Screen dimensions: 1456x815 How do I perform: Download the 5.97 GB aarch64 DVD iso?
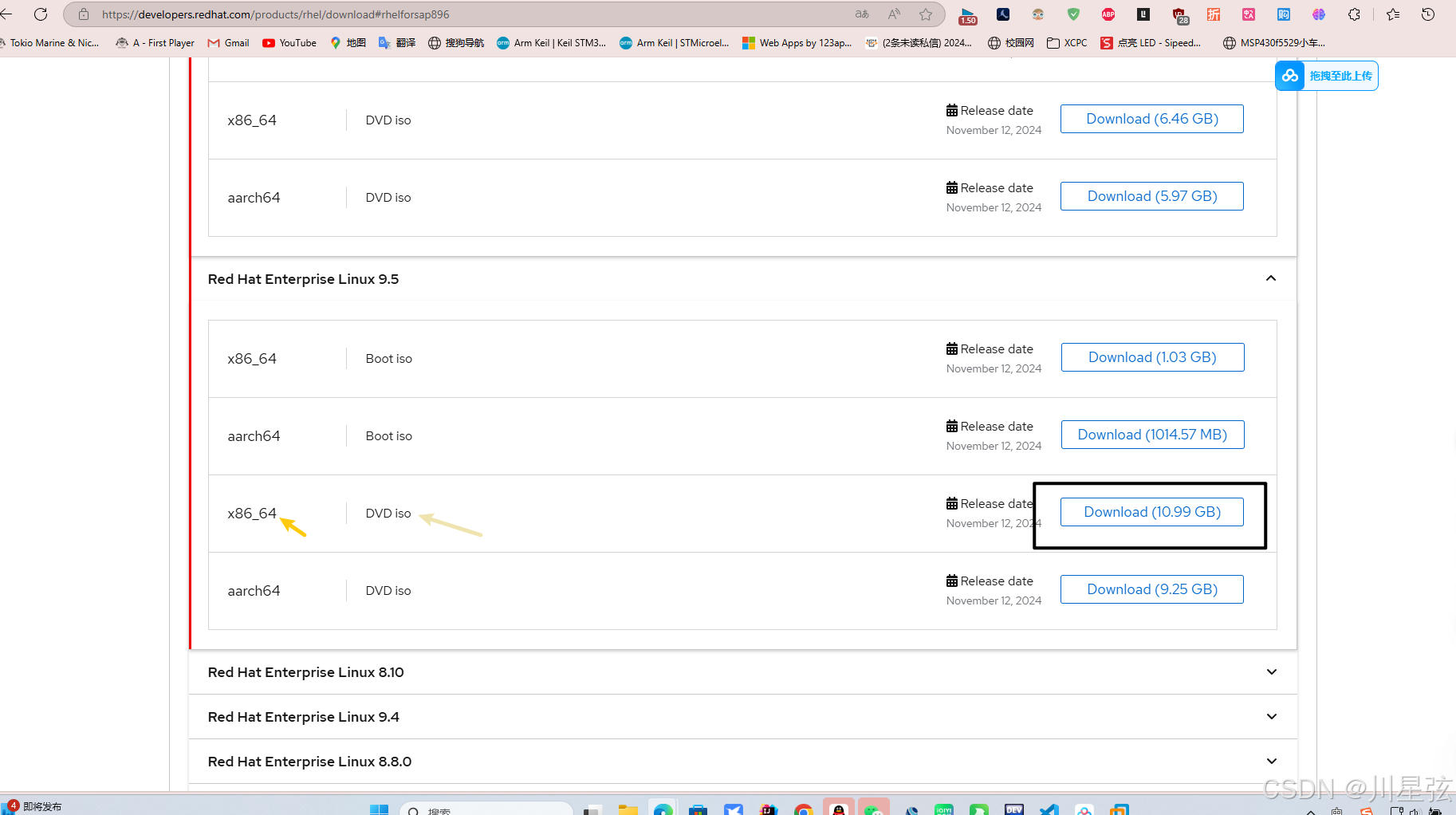[1151, 196]
